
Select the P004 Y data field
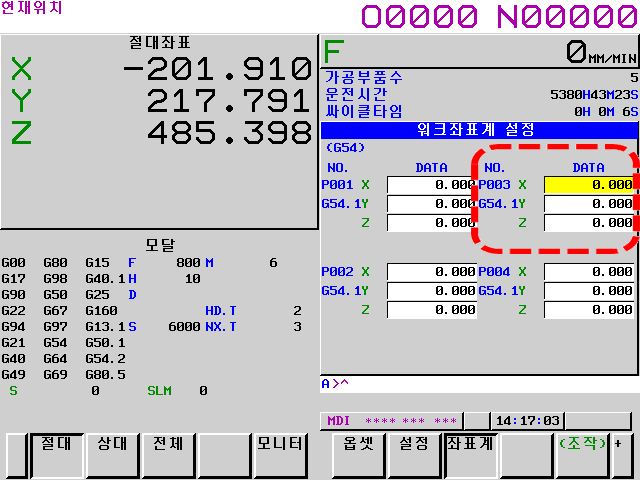point(589,291)
